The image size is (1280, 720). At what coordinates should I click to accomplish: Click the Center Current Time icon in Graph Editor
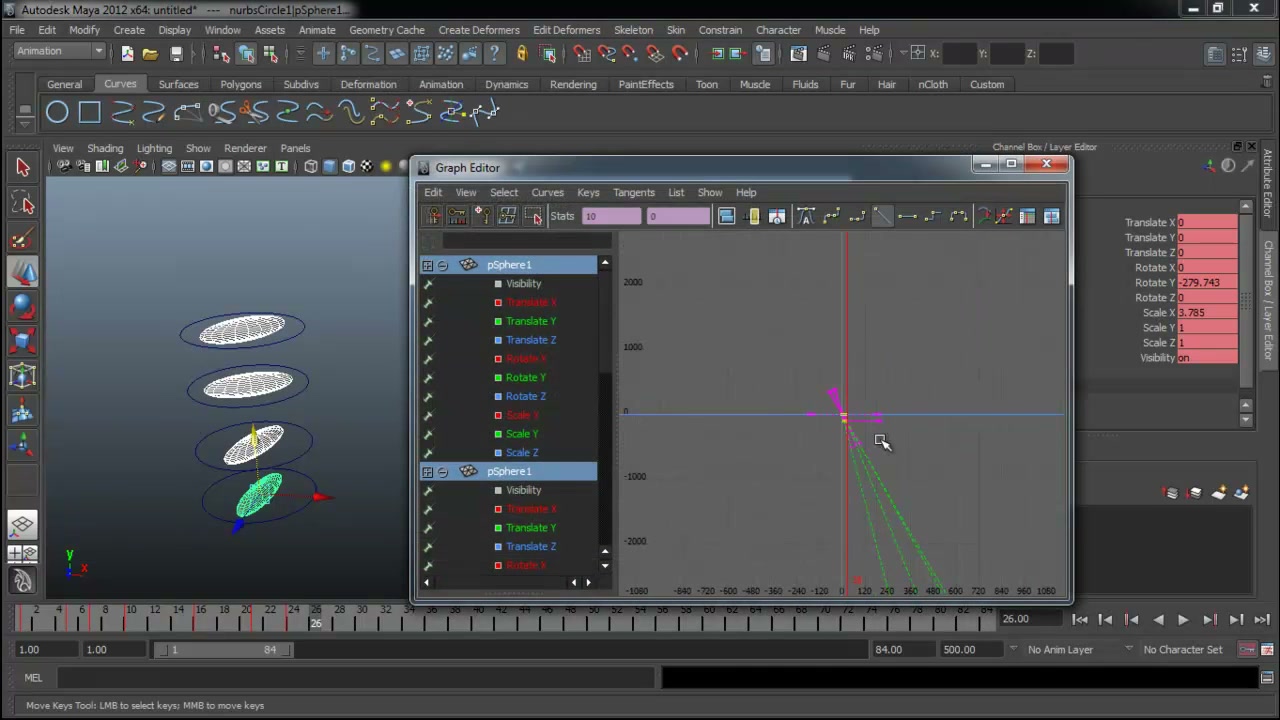777,216
